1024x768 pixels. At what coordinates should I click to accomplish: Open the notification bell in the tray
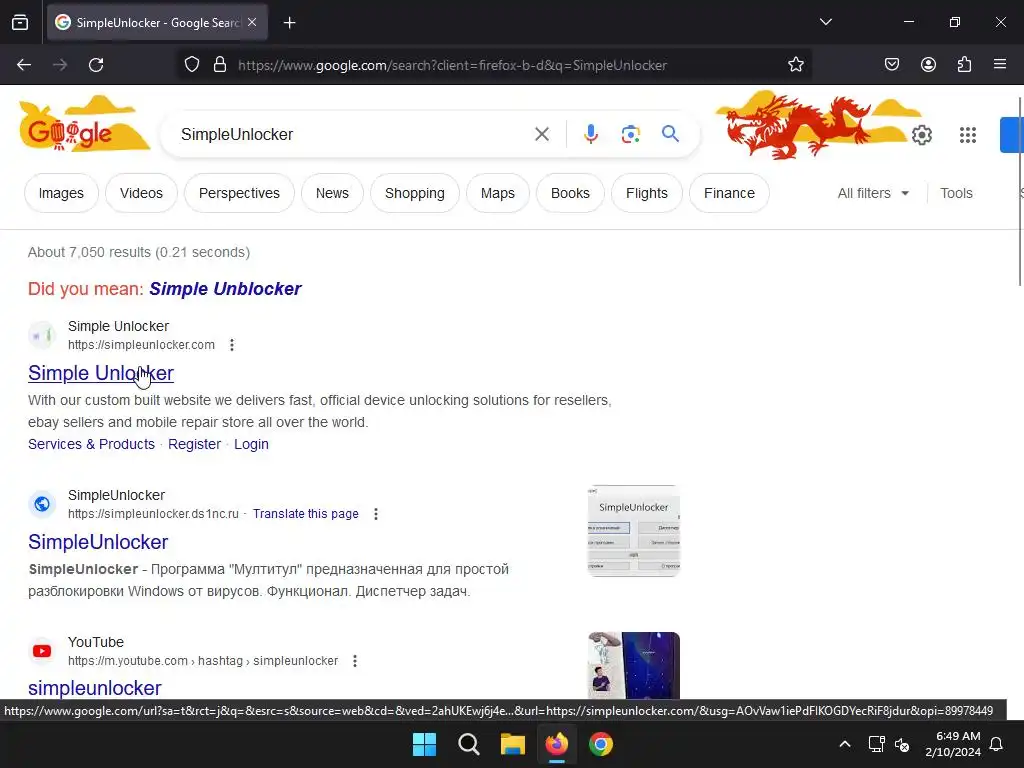pos(996,744)
